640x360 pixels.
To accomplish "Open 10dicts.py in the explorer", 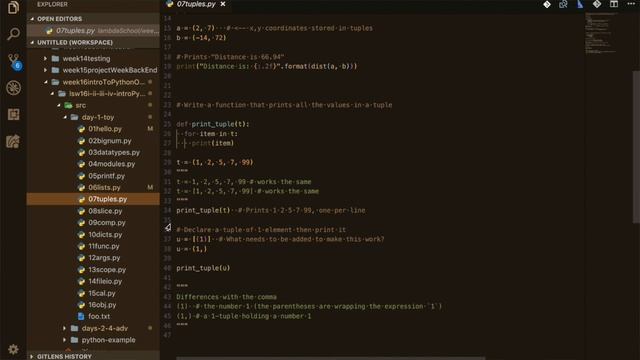I will pos(93,235).
